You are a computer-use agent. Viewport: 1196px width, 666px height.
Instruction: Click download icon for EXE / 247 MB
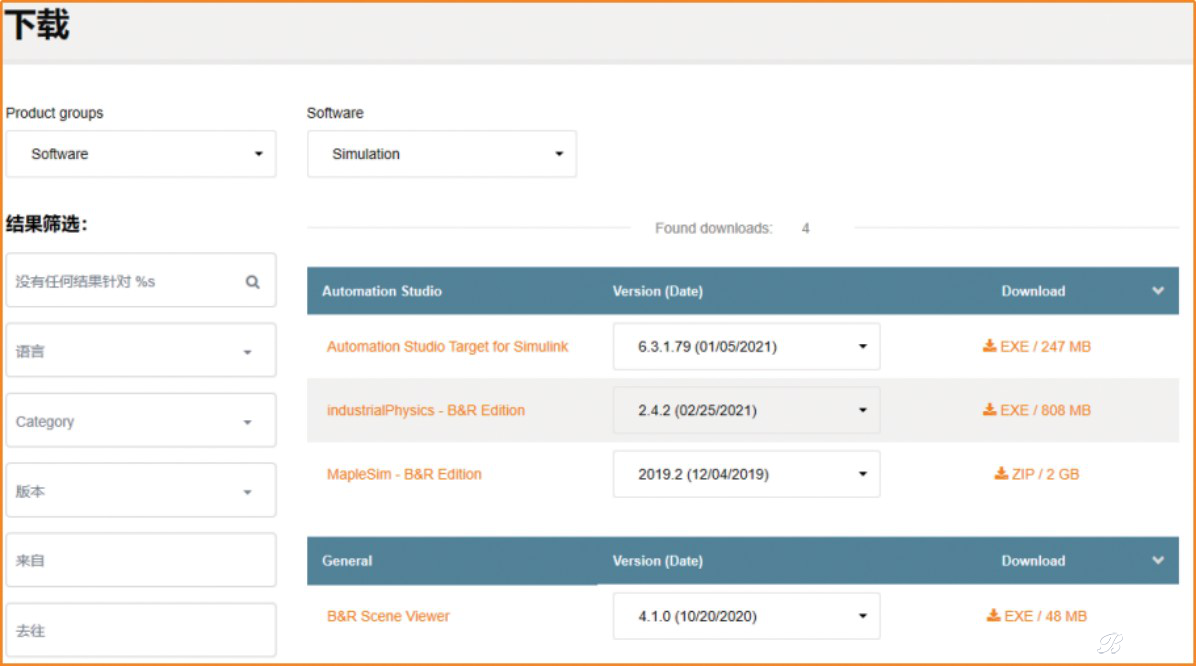(x=989, y=346)
